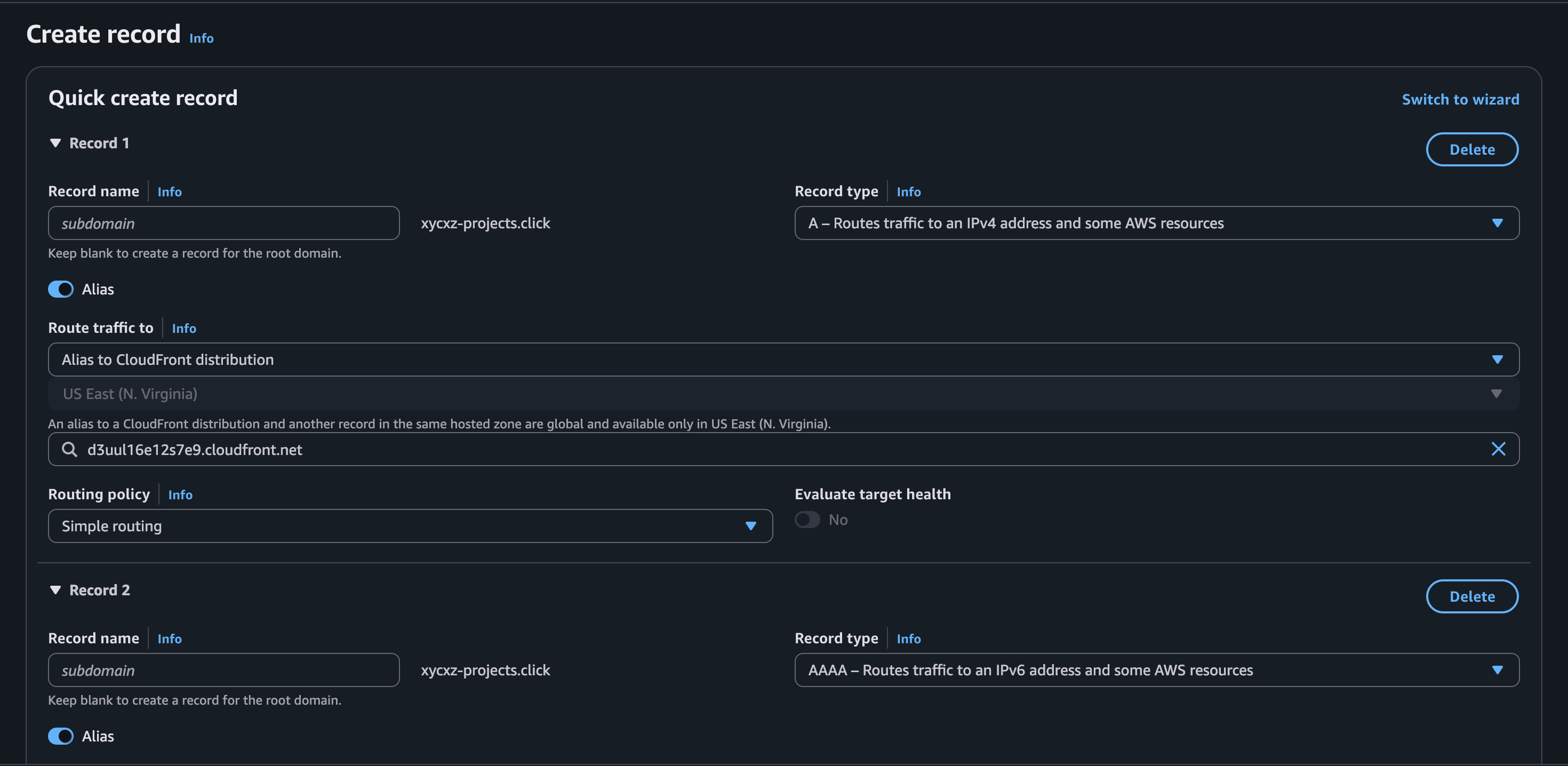Click the Info link beside Record name in Record 1

tap(169, 191)
